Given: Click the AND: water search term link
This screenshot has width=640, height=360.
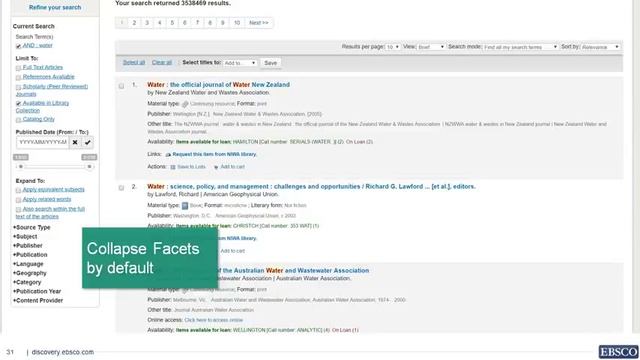Looking at the screenshot, I should pos(38,46).
